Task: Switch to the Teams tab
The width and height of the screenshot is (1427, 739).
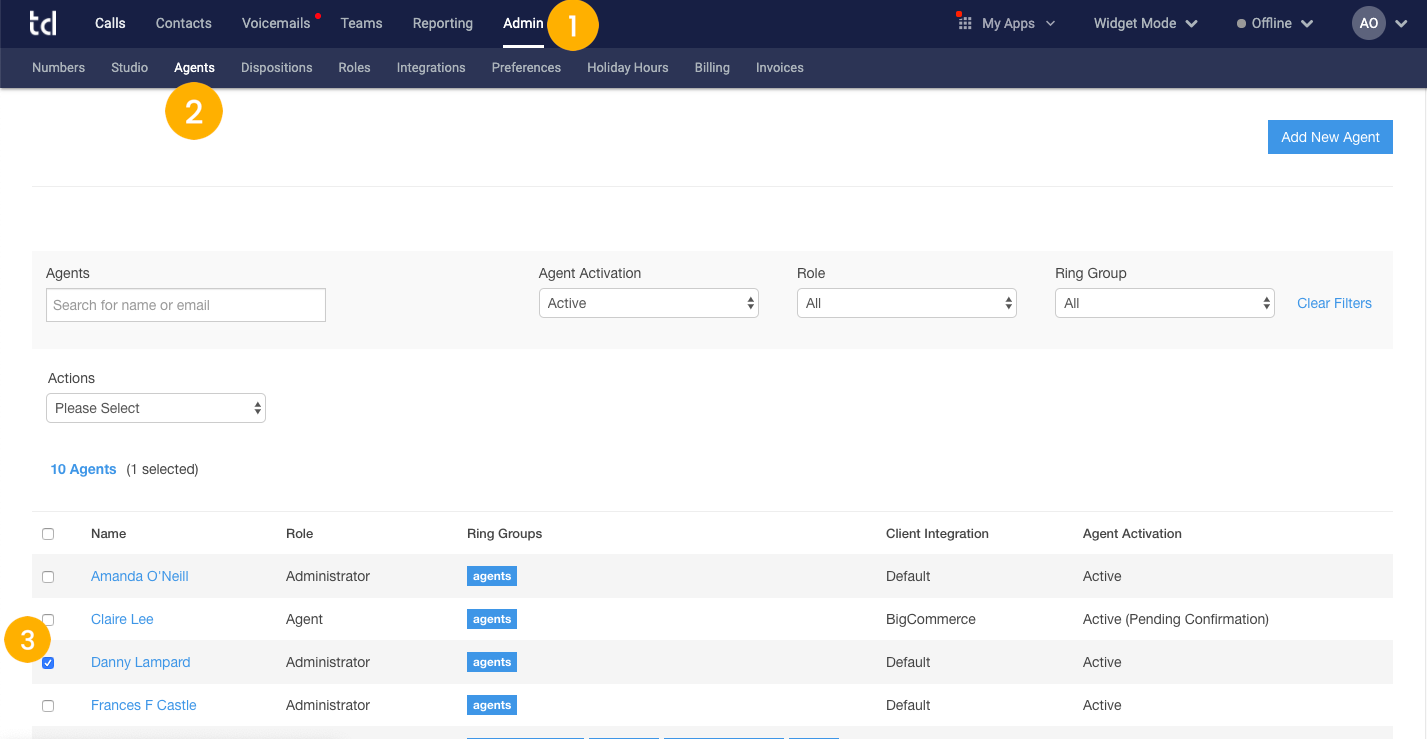Action: (x=361, y=23)
